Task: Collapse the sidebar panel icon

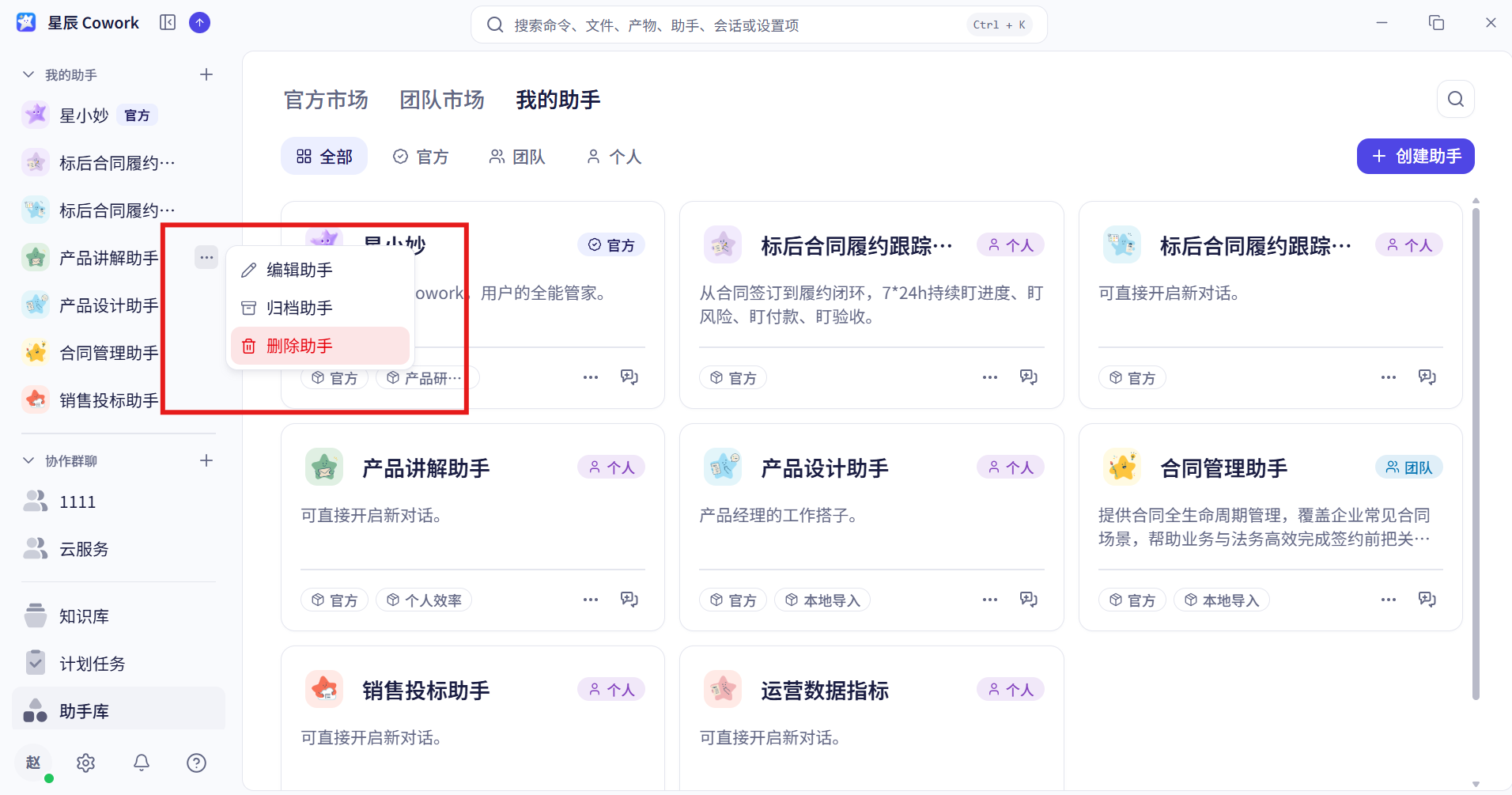Action: click(168, 22)
